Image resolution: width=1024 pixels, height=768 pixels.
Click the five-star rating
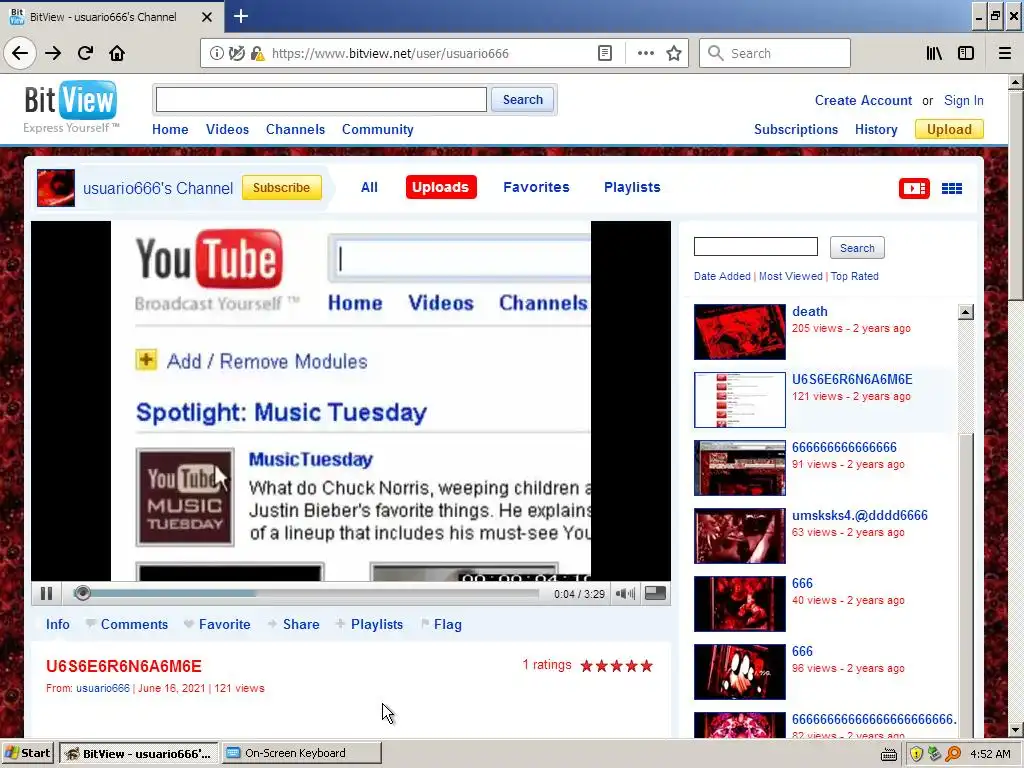click(616, 665)
